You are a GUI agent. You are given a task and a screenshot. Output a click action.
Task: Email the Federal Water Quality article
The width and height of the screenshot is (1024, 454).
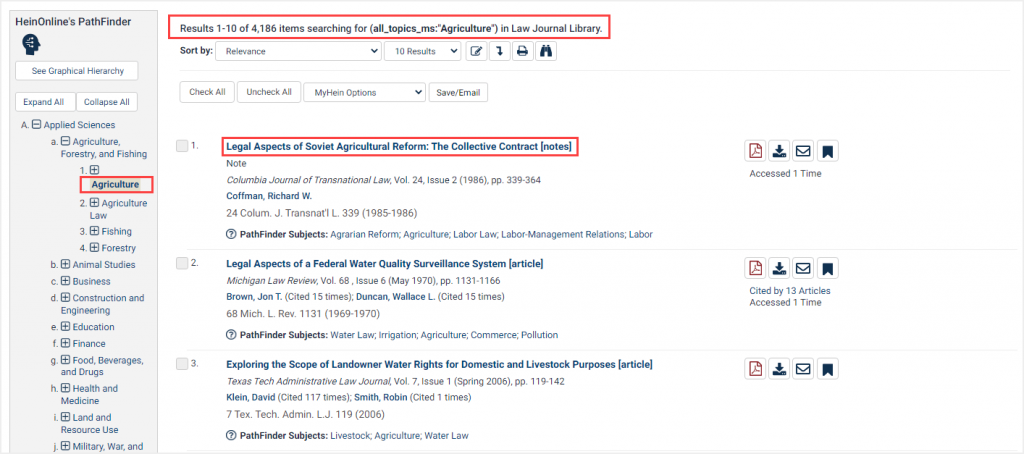point(803,268)
